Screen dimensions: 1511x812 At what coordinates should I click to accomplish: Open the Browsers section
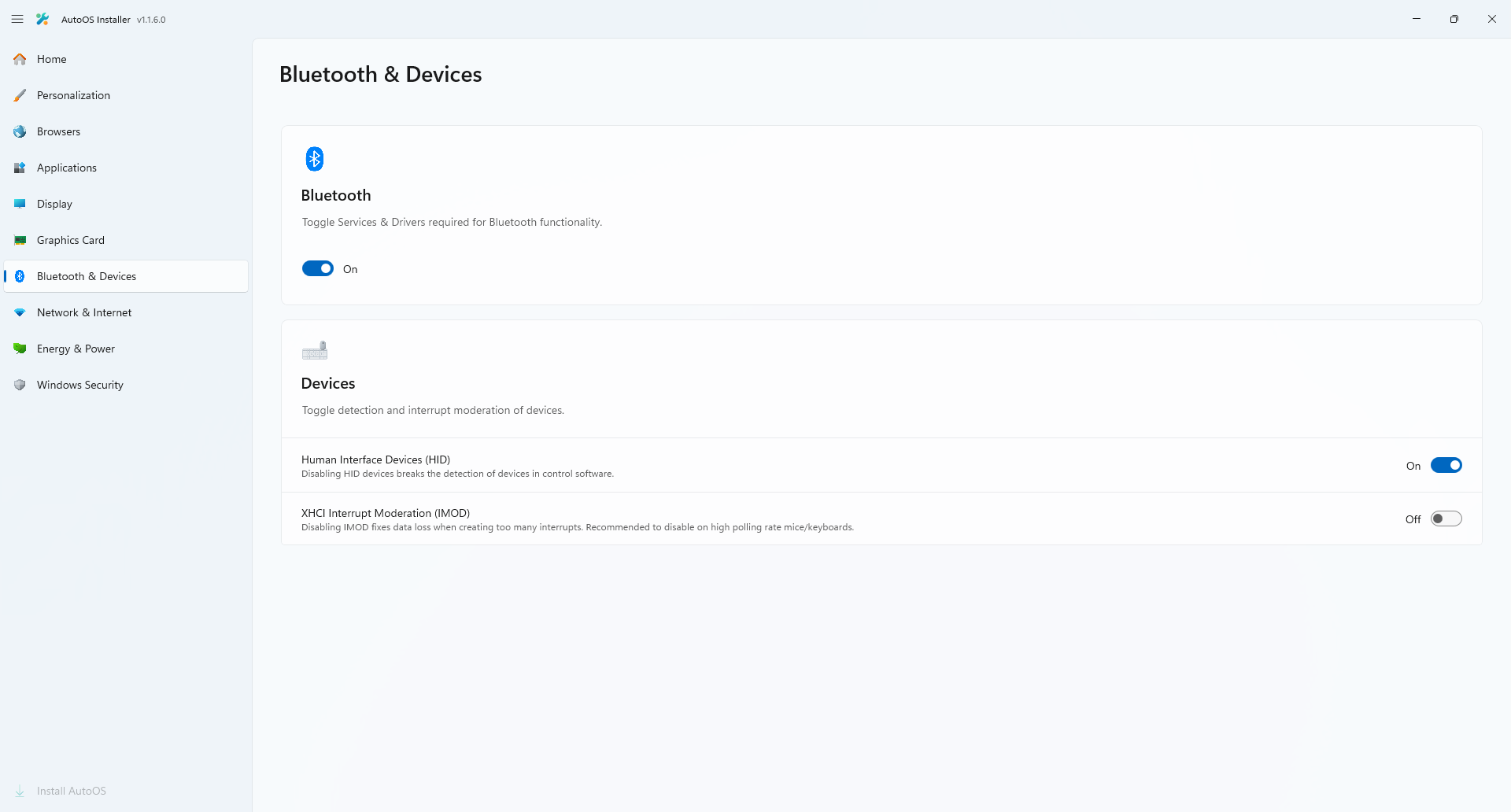click(x=126, y=131)
